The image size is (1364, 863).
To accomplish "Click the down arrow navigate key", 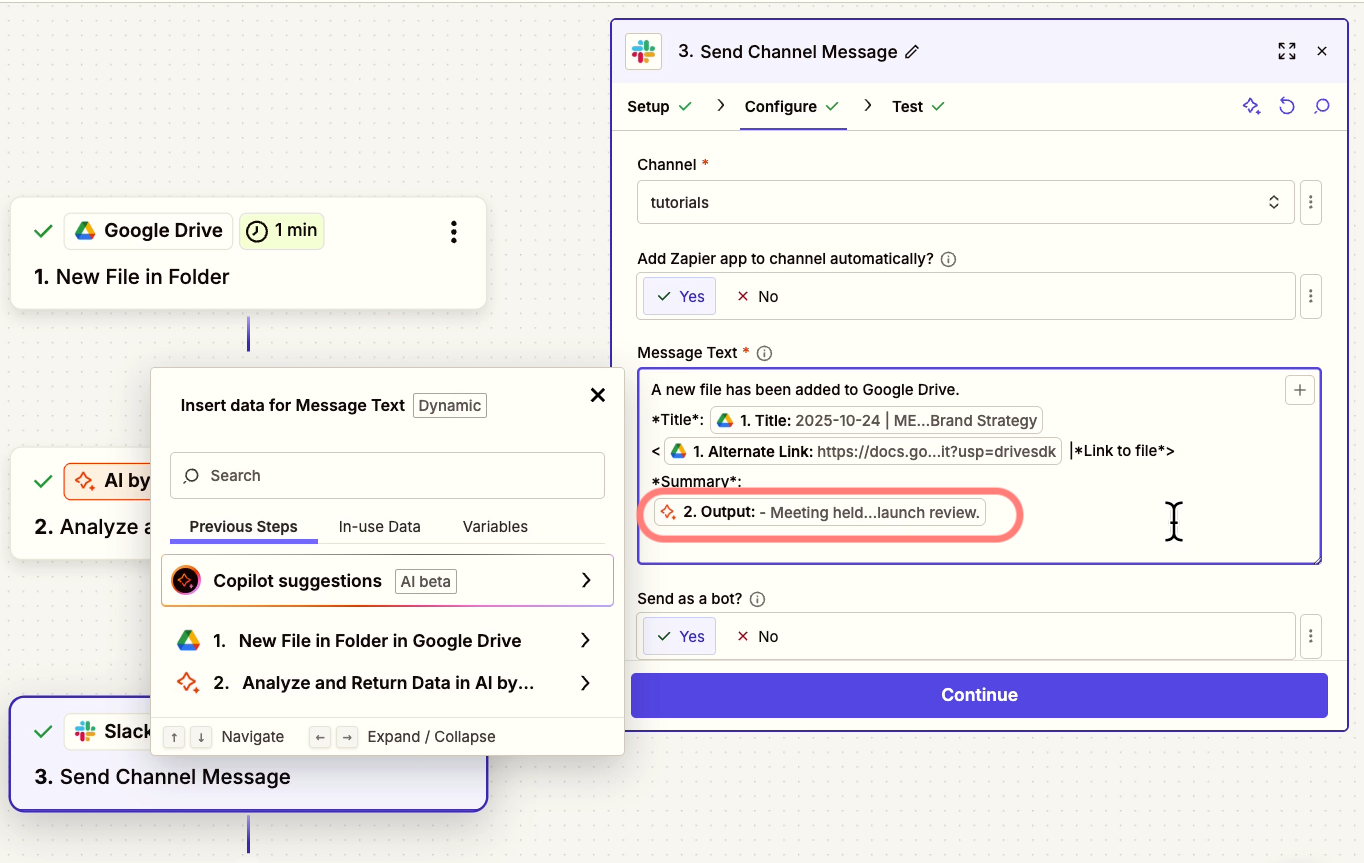I will click(x=201, y=737).
